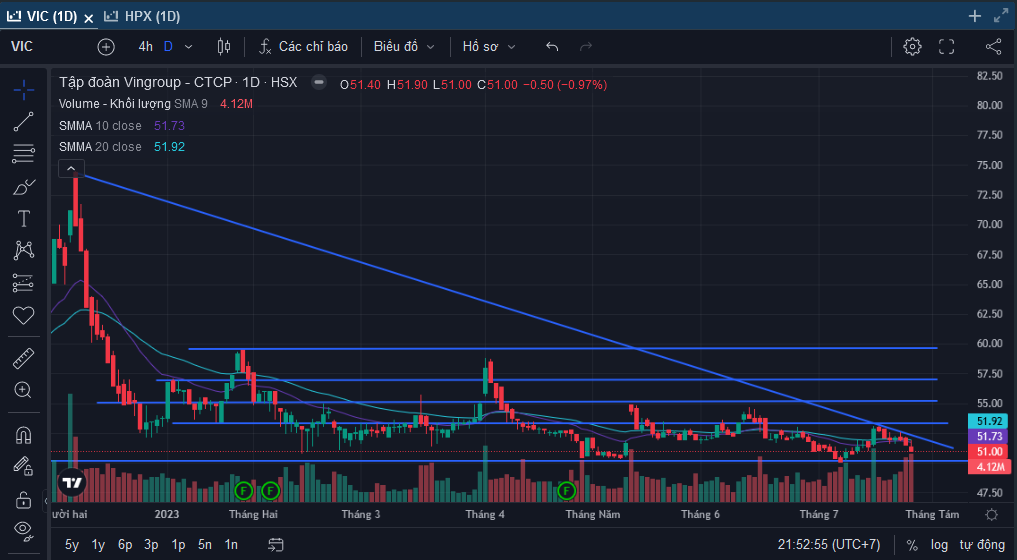Select the crosshair cursor tool
Screen dimensions: 1017x560
[x=23, y=90]
